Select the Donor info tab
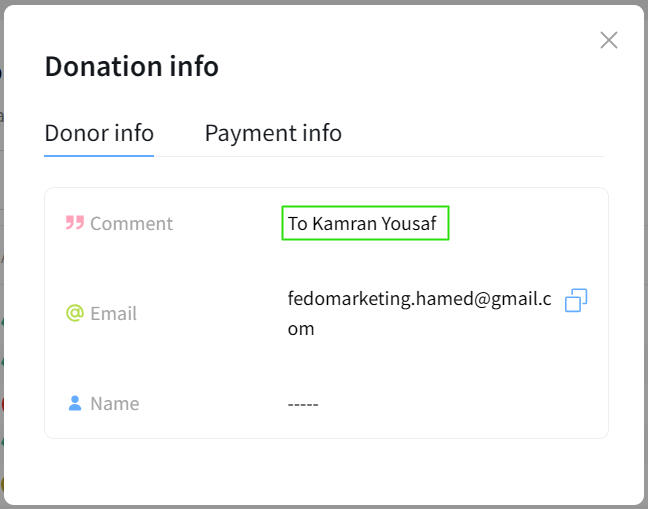Viewport: 648px width, 509px height. point(99,133)
